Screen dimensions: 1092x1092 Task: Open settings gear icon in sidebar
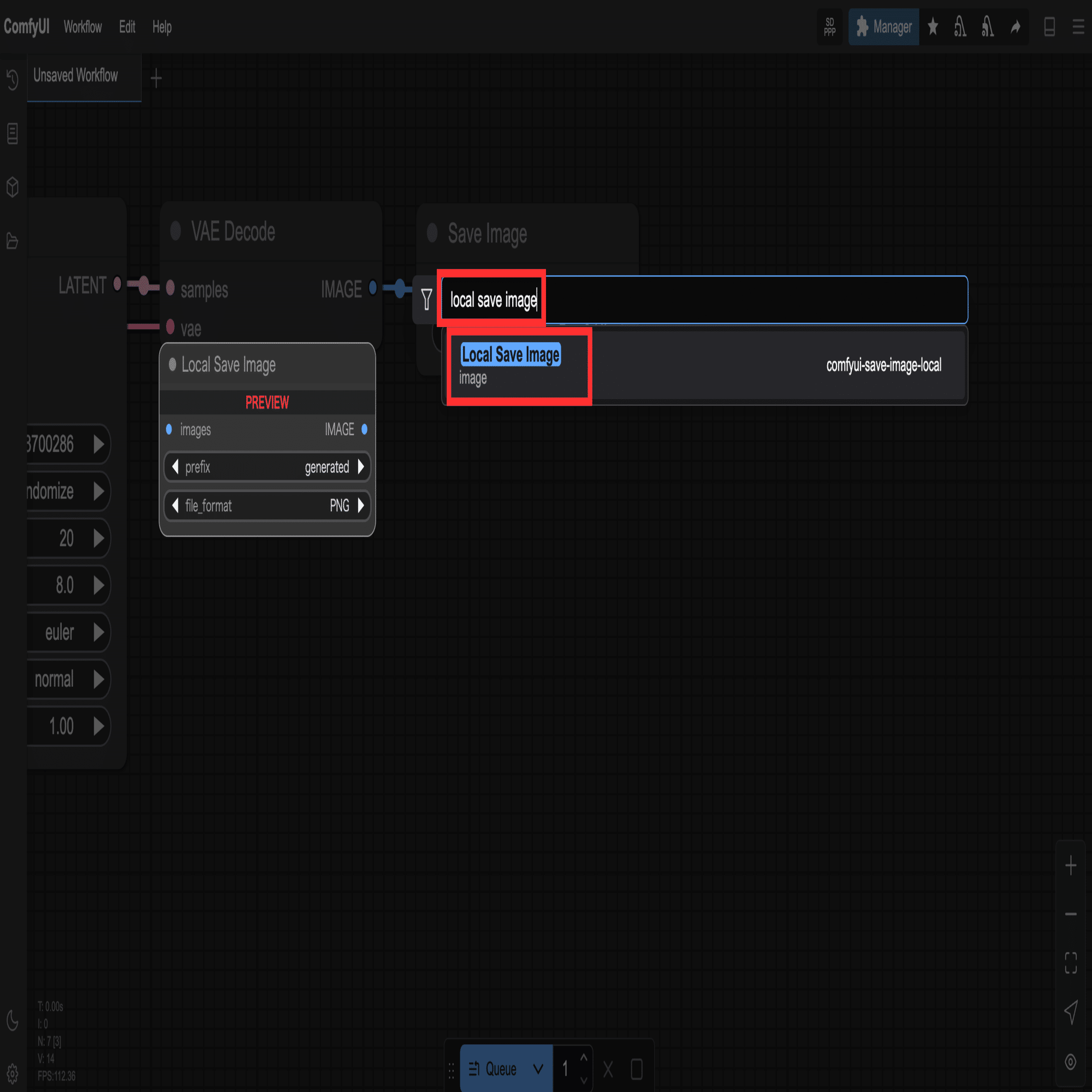click(x=13, y=1072)
